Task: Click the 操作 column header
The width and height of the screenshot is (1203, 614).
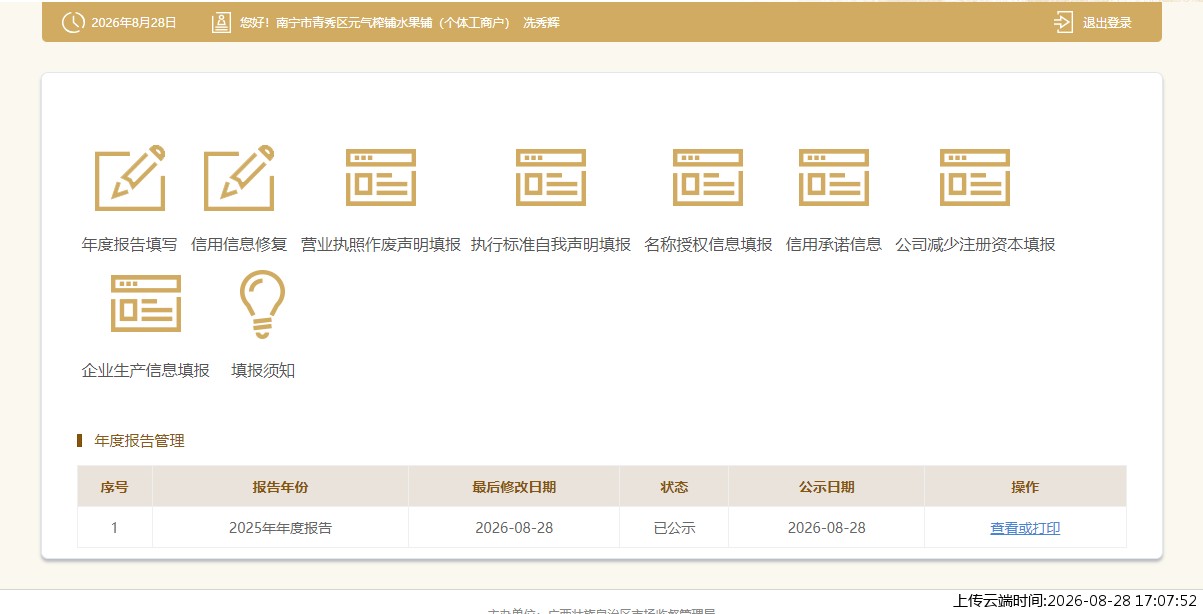Action: 1025,487
